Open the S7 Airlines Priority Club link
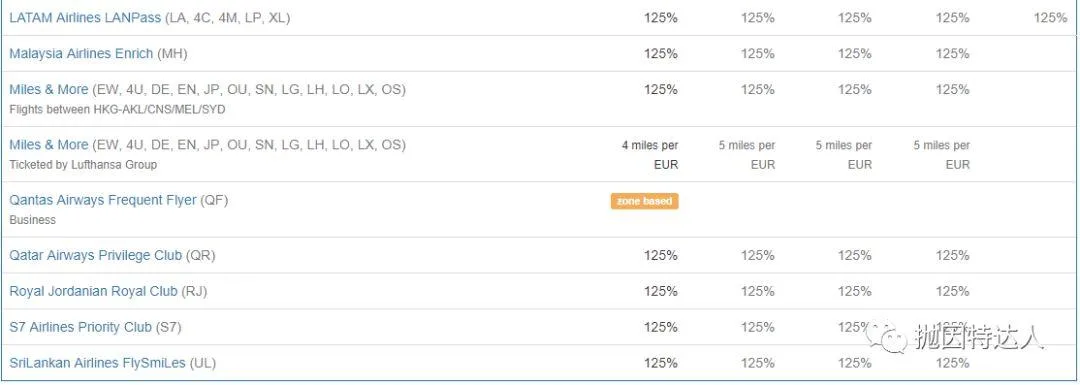Image resolution: width=1080 pixels, height=385 pixels. [80, 327]
